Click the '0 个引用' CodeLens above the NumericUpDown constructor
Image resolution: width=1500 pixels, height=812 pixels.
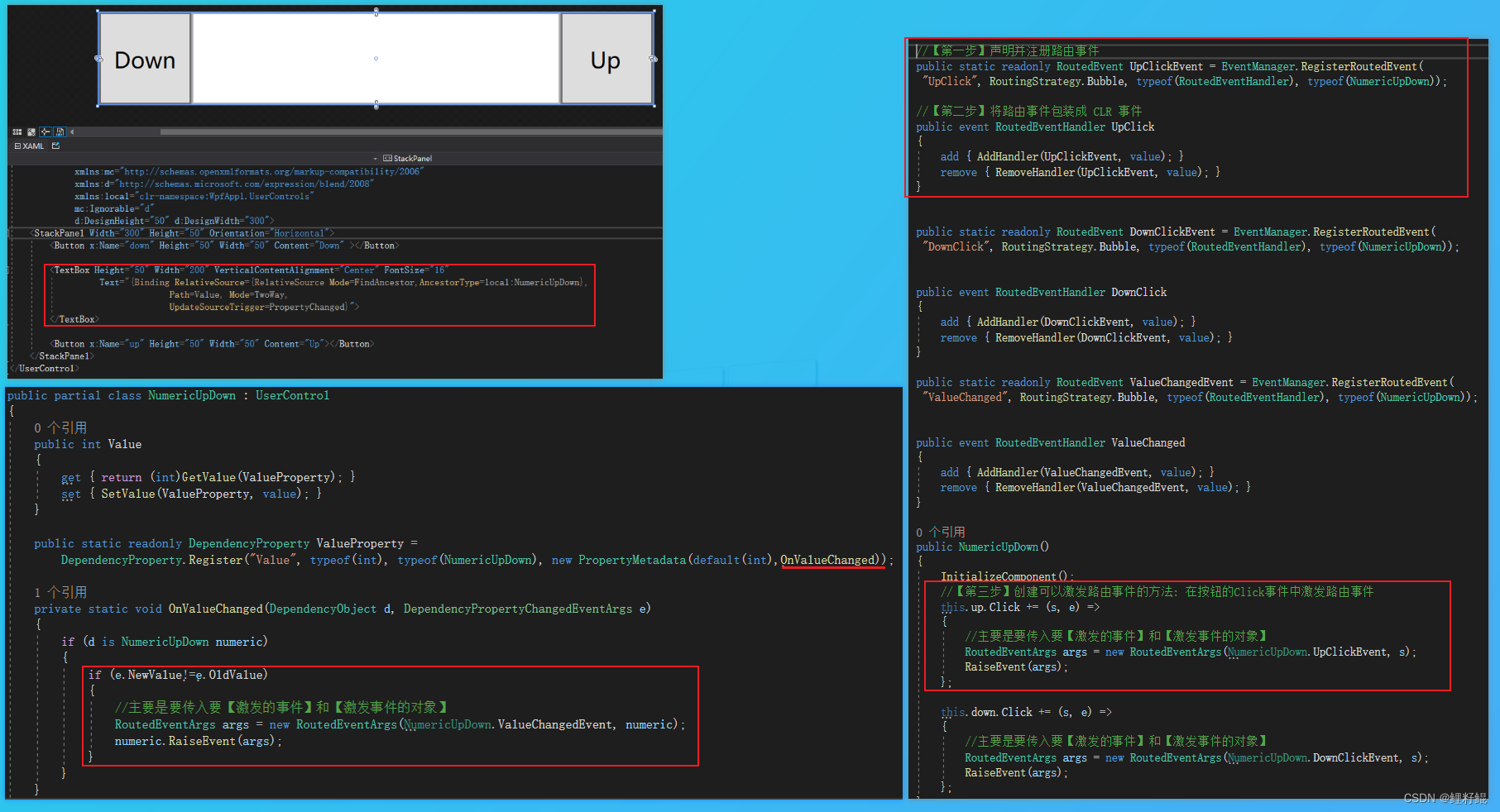(941, 532)
